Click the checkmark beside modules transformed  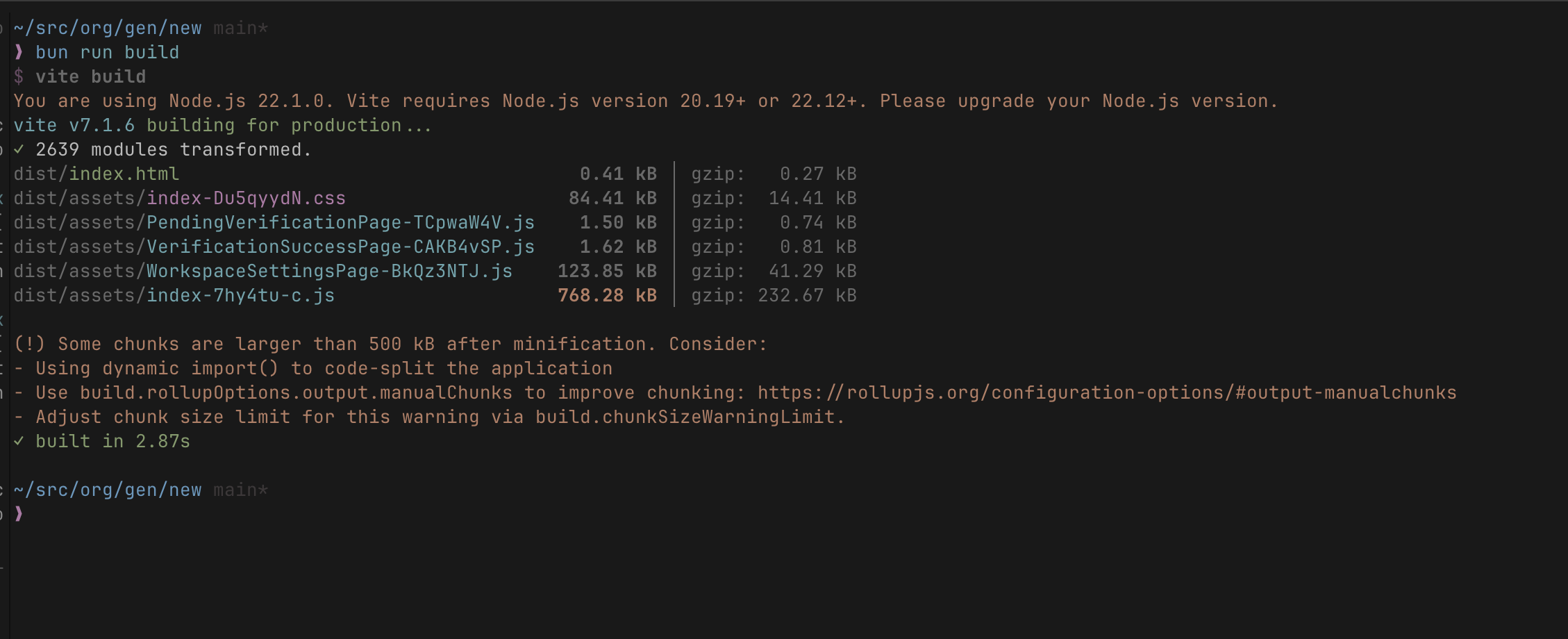coord(19,149)
